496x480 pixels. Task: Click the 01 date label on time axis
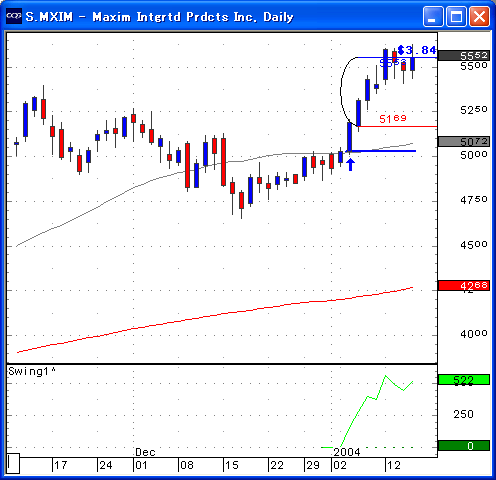pyautogui.click(x=141, y=465)
